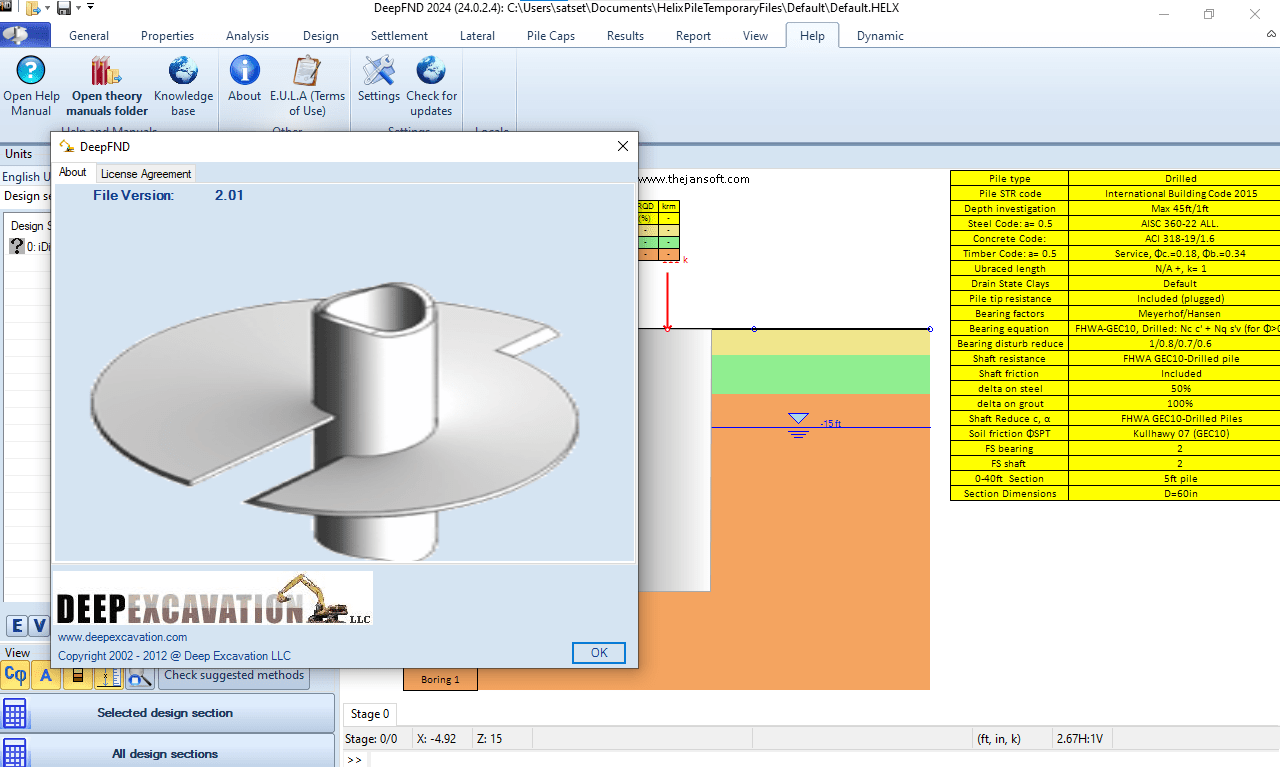The height and width of the screenshot is (767, 1280).
Task: Click the magnifier zoom icon in View toolbar
Action: click(140, 676)
